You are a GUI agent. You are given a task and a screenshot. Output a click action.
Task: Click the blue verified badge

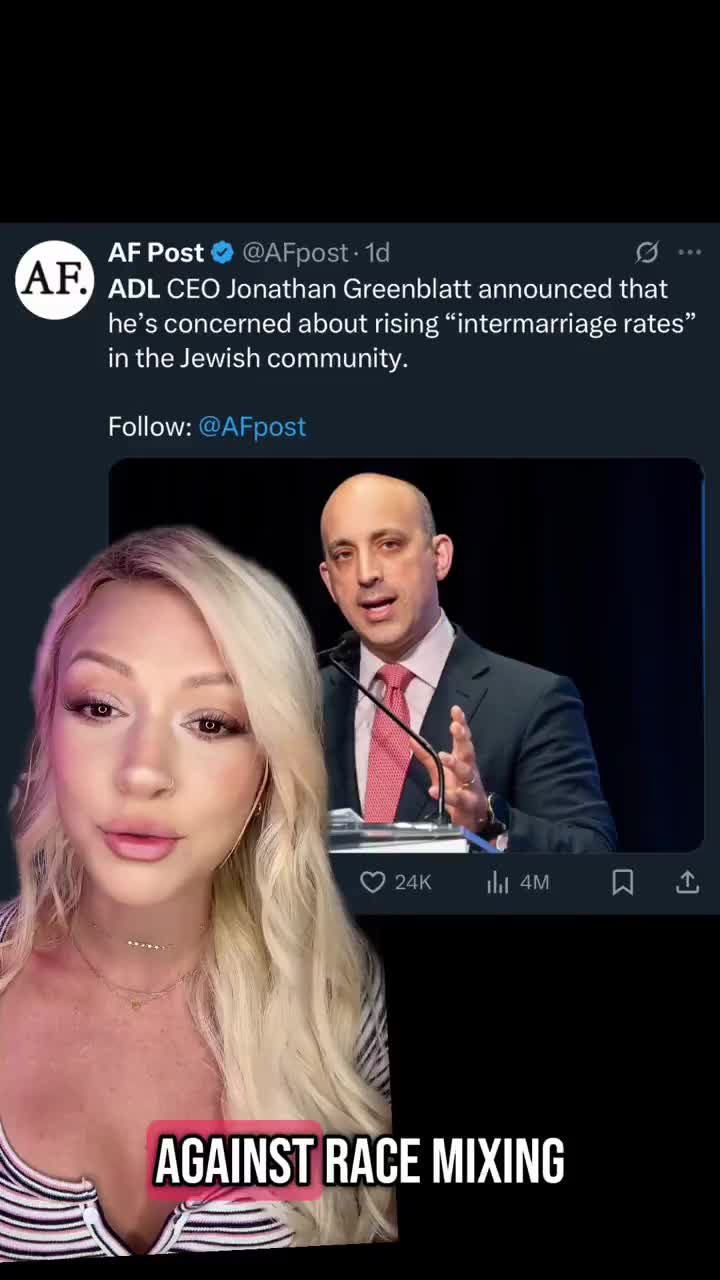click(222, 253)
